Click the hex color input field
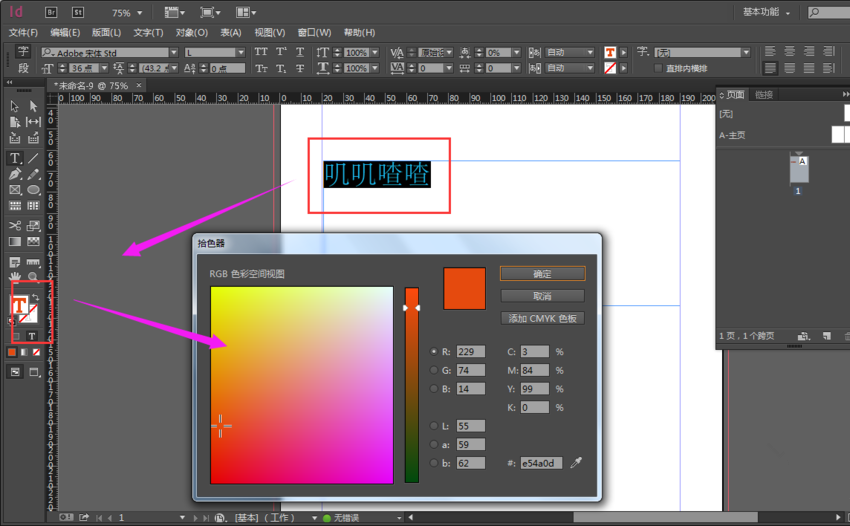The height and width of the screenshot is (526, 850). [x=540, y=463]
